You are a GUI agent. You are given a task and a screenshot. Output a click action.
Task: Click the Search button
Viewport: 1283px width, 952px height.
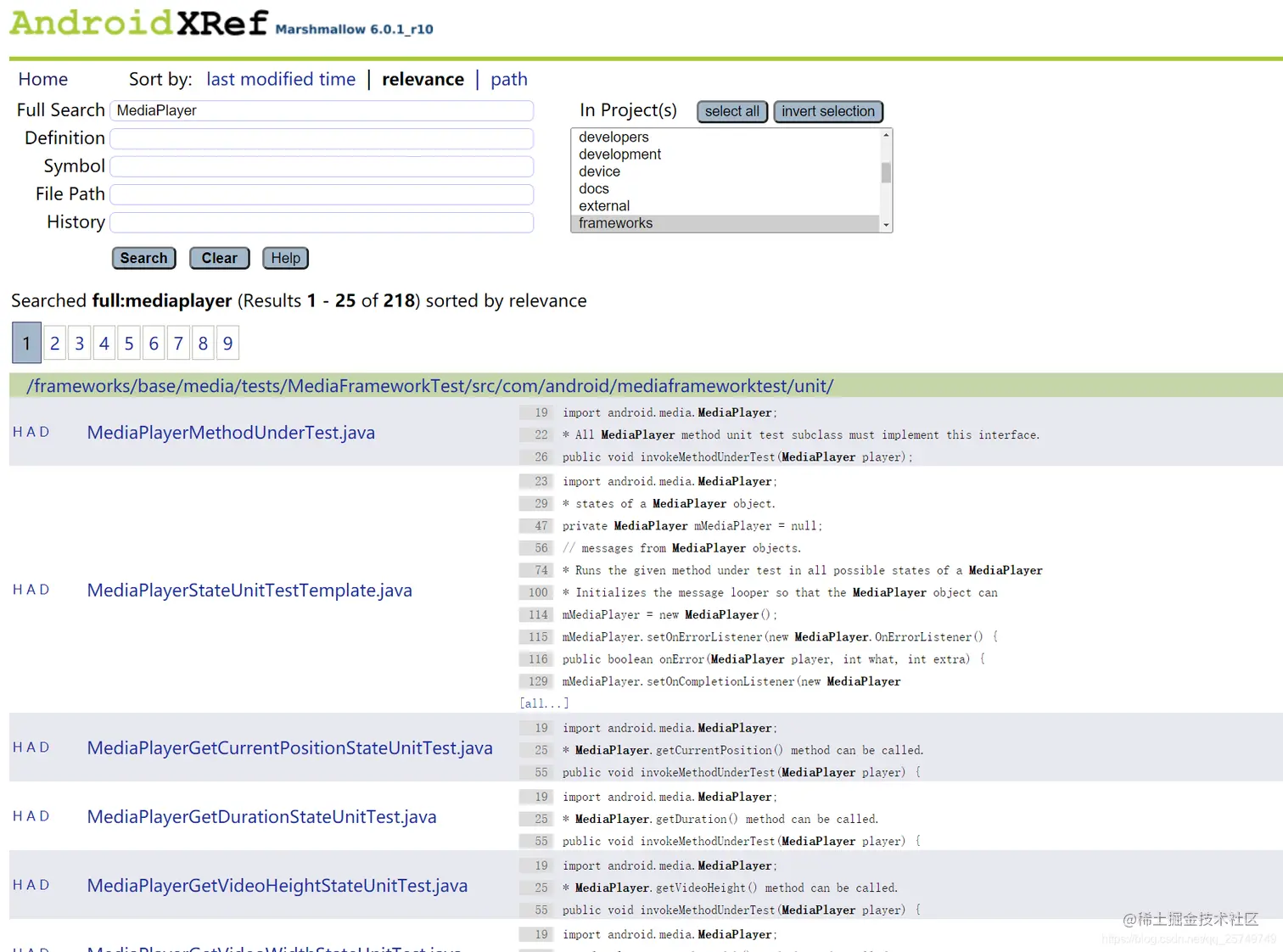pos(143,258)
